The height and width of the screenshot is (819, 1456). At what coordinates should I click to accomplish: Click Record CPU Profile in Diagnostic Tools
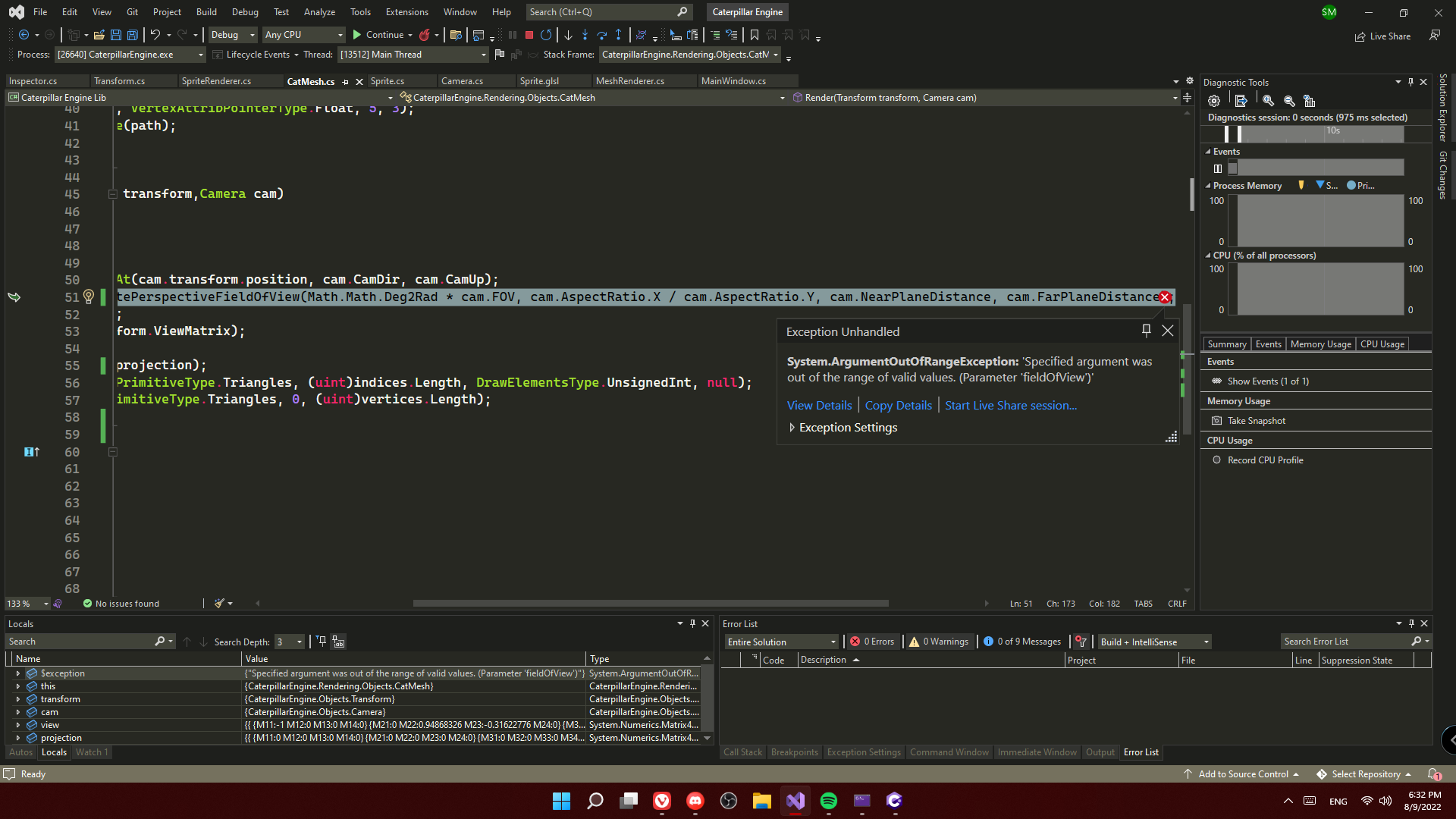pos(1265,460)
